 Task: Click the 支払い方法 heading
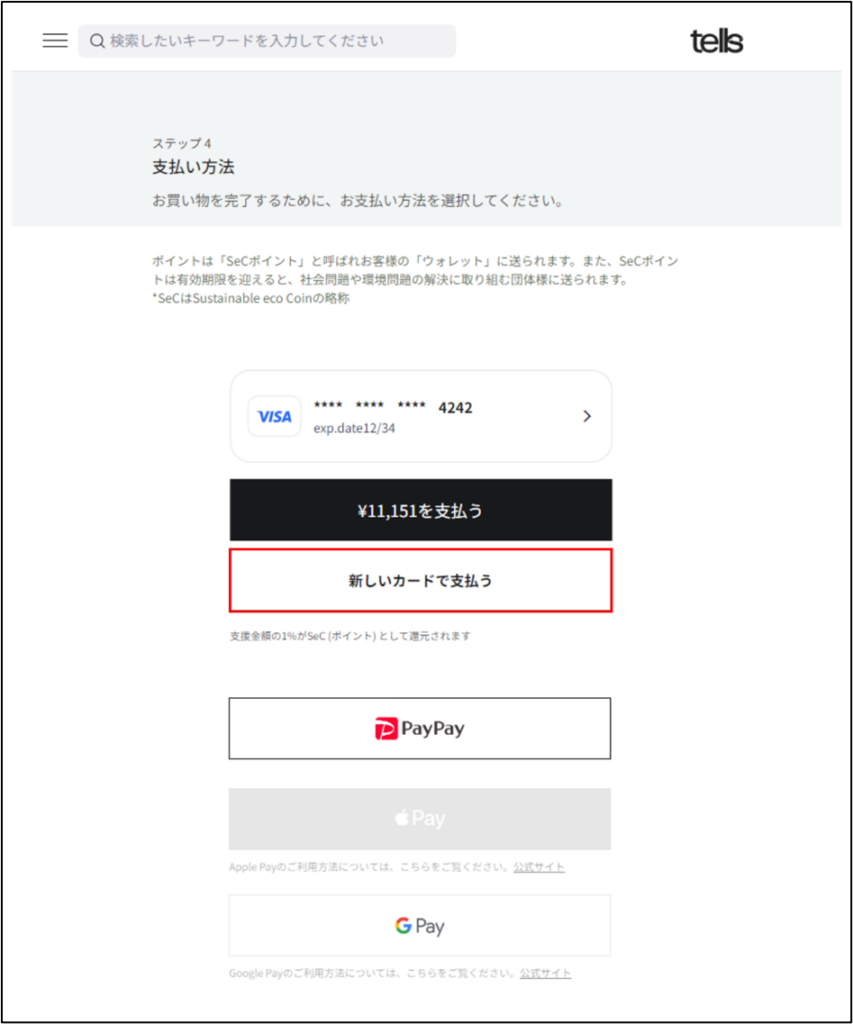click(193, 167)
